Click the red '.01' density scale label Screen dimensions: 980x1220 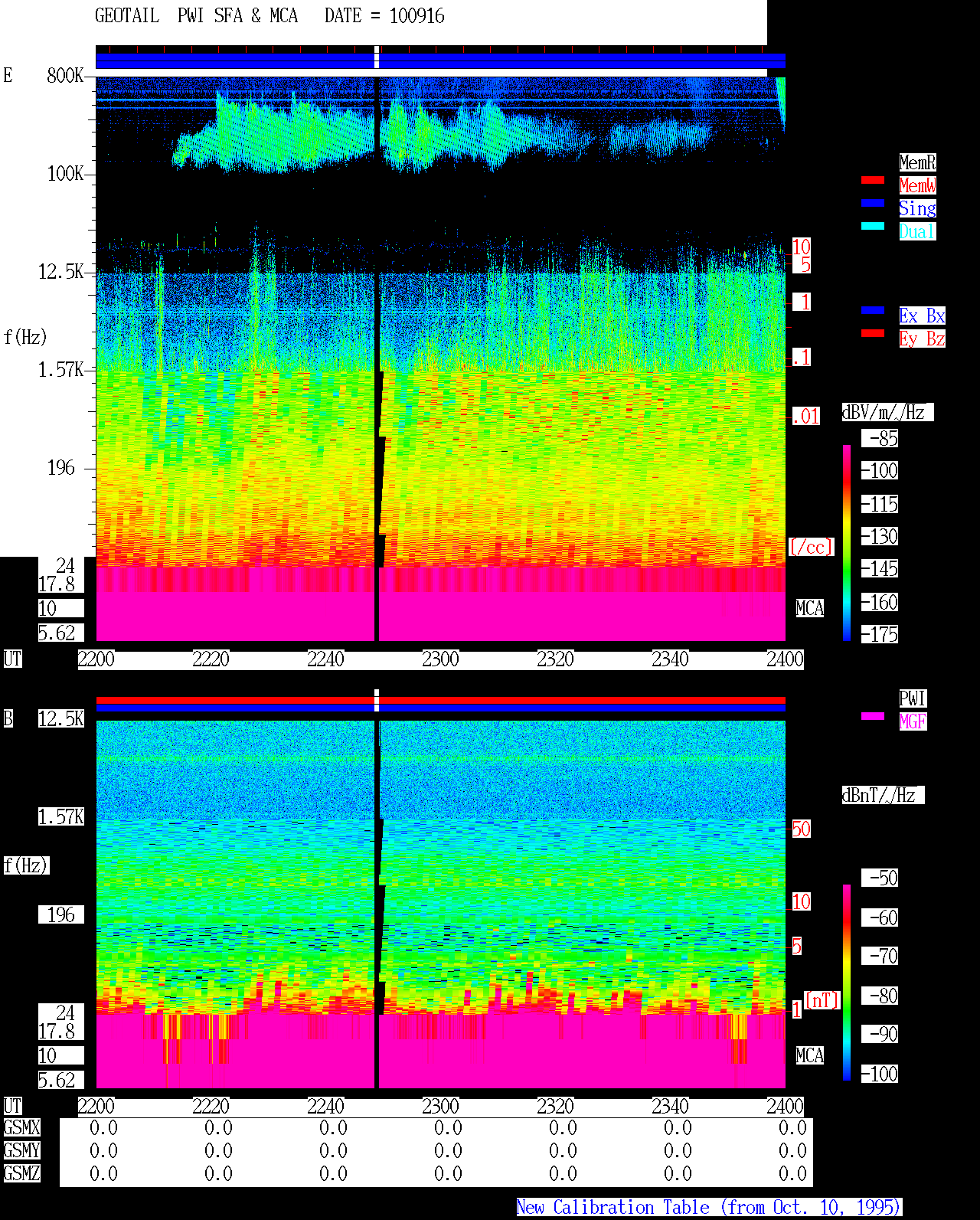tap(805, 417)
